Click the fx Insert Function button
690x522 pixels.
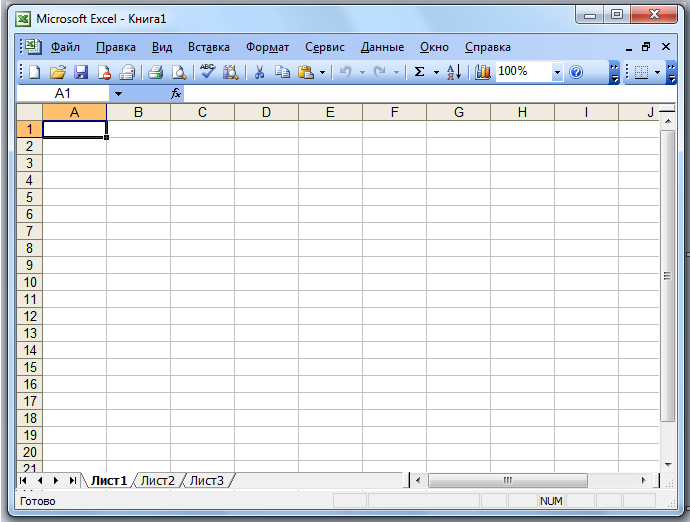tap(176, 93)
